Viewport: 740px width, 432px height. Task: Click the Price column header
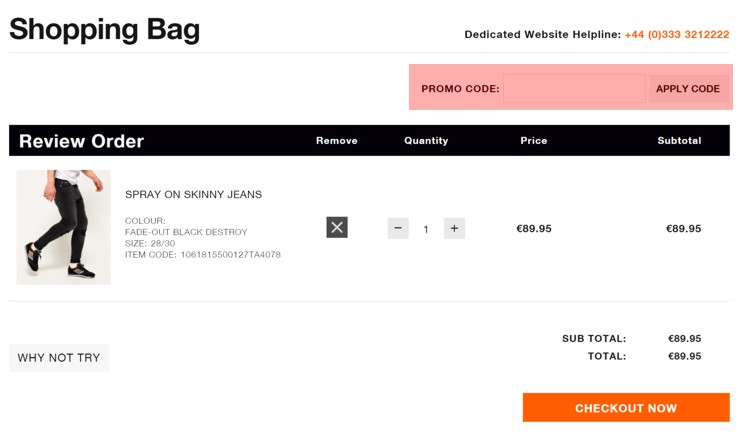pyautogui.click(x=533, y=141)
